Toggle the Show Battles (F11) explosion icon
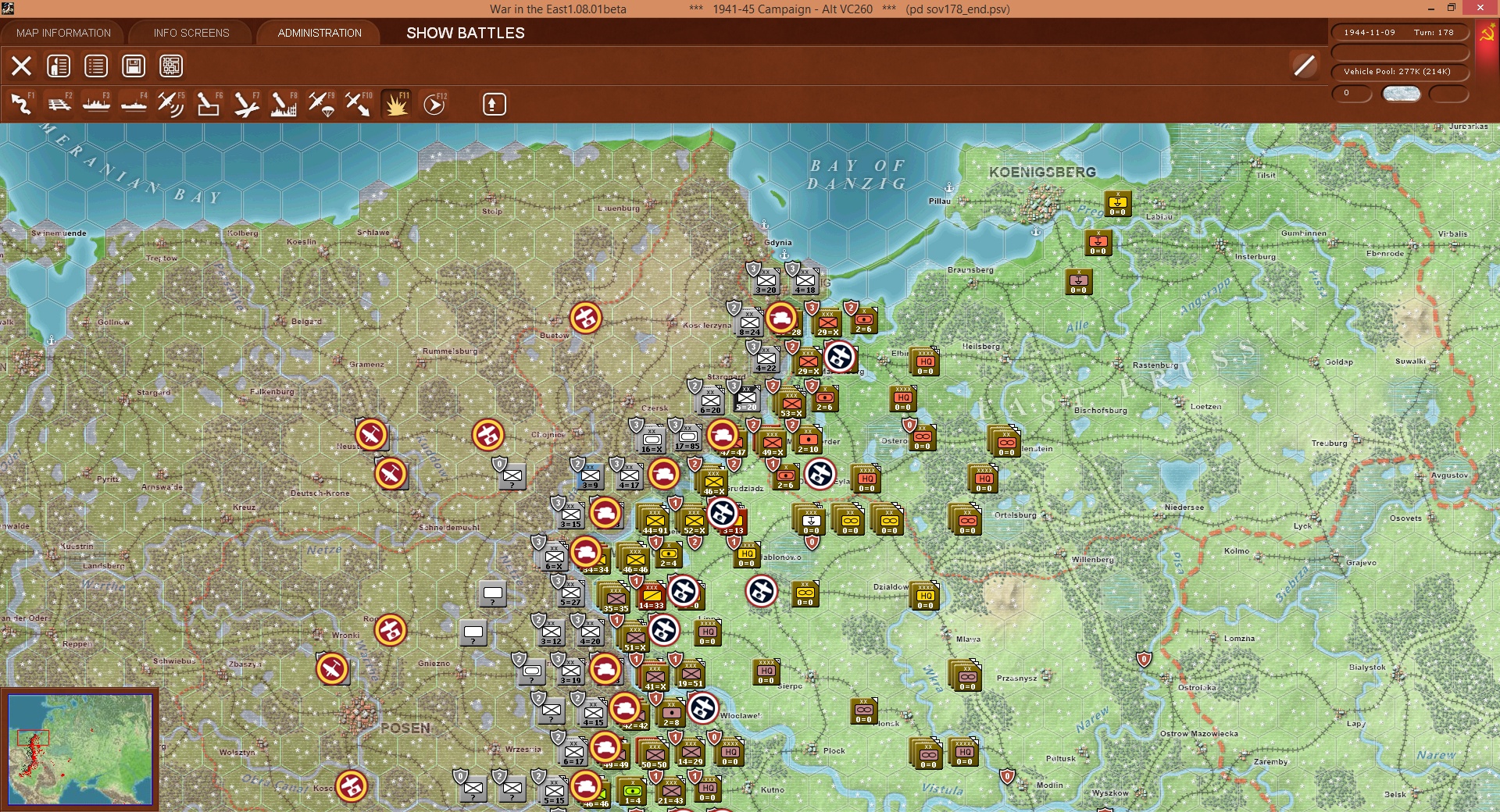Viewport: 1500px width, 812px height. pyautogui.click(x=396, y=104)
